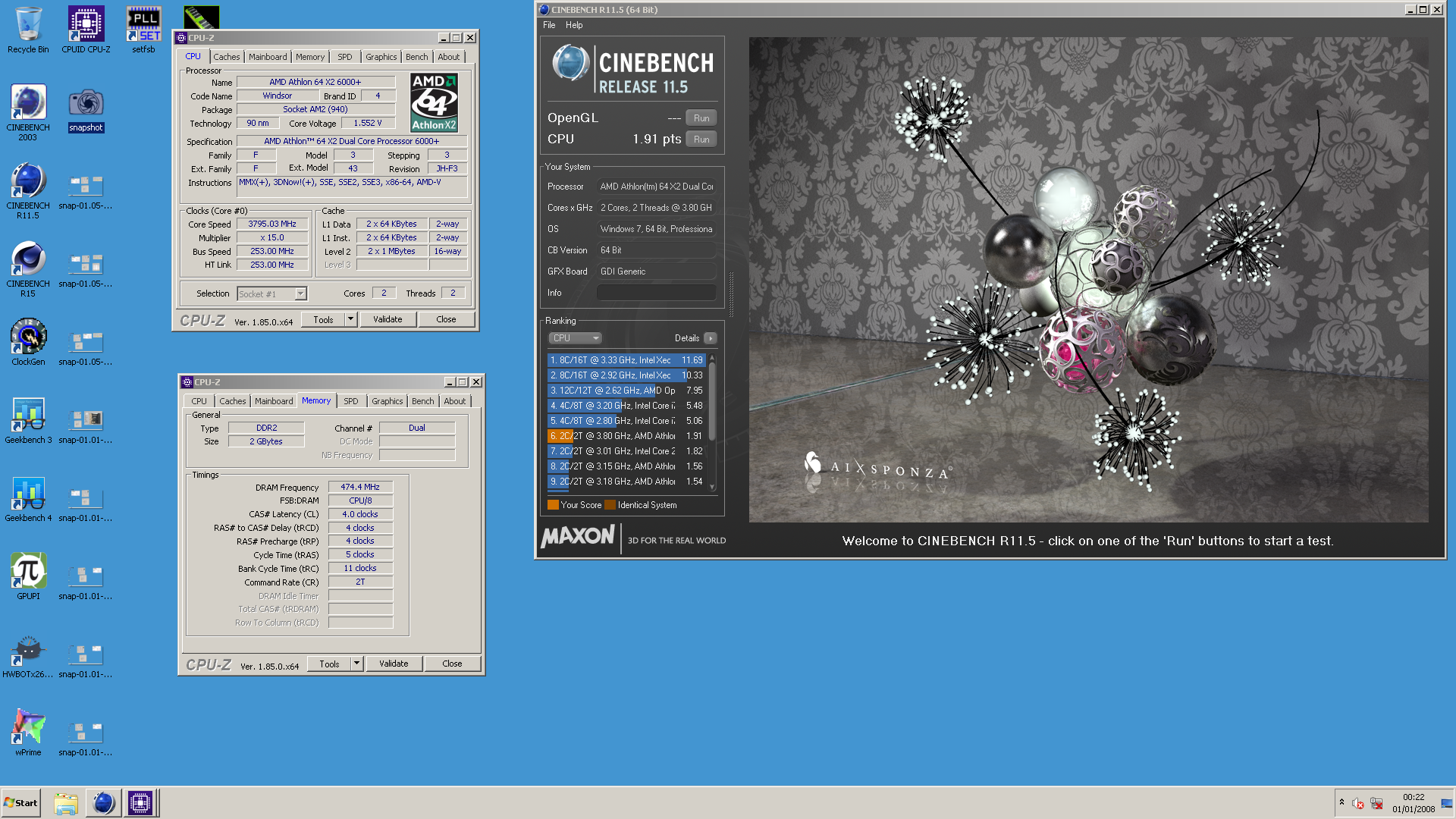Select ranking row 9 2C/2T 3.18 GHz

pyautogui.click(x=626, y=482)
